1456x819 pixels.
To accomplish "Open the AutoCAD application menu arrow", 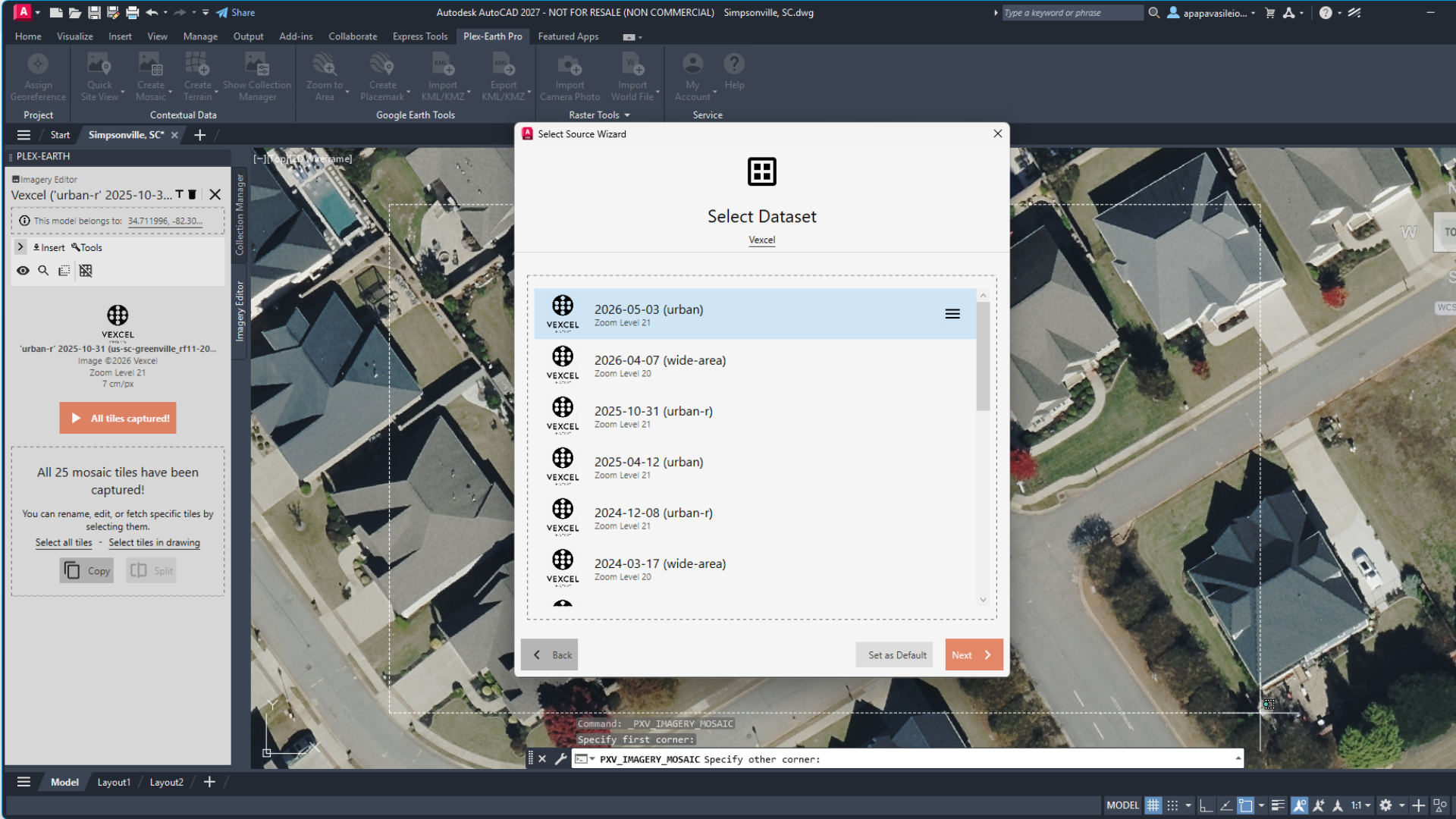I will 37,12.
